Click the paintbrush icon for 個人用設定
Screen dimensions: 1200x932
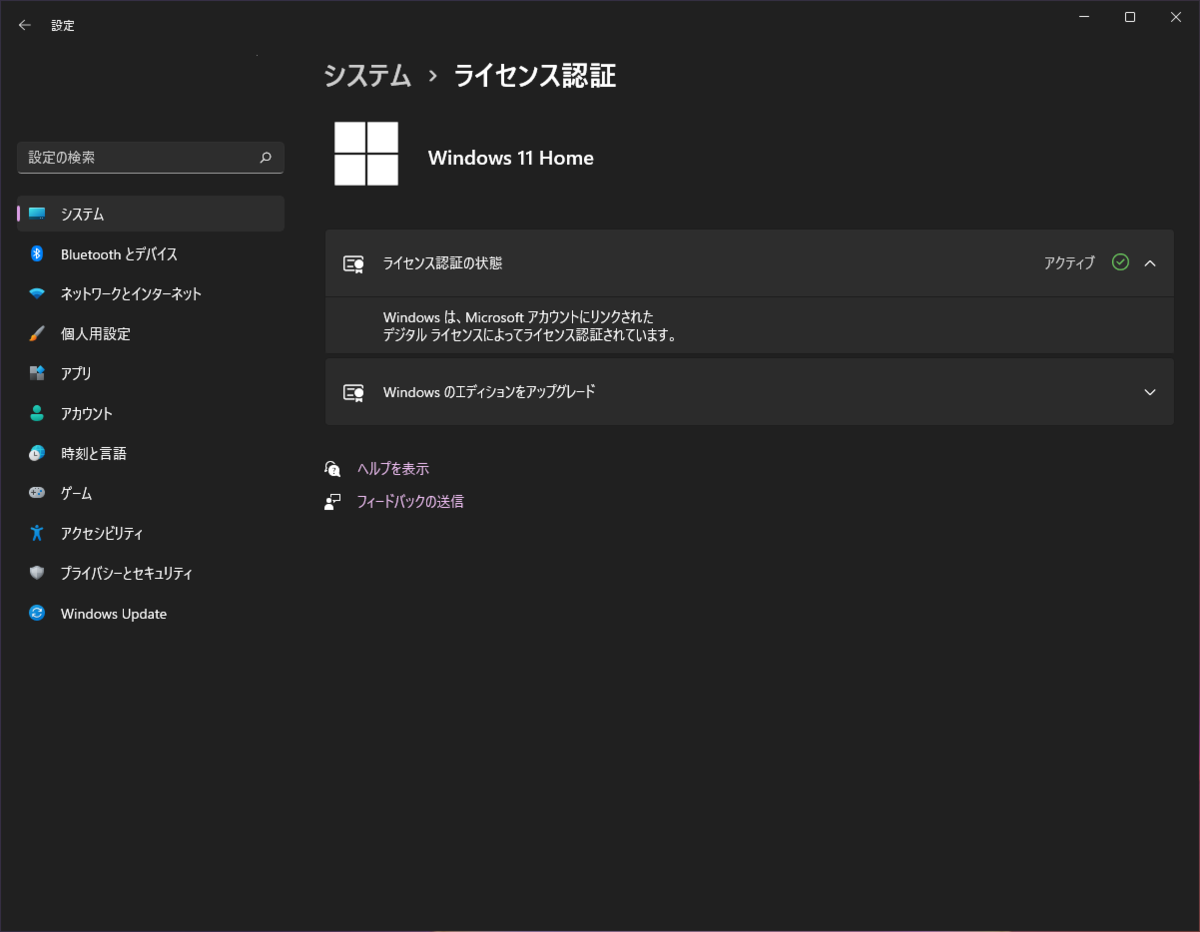coord(37,334)
